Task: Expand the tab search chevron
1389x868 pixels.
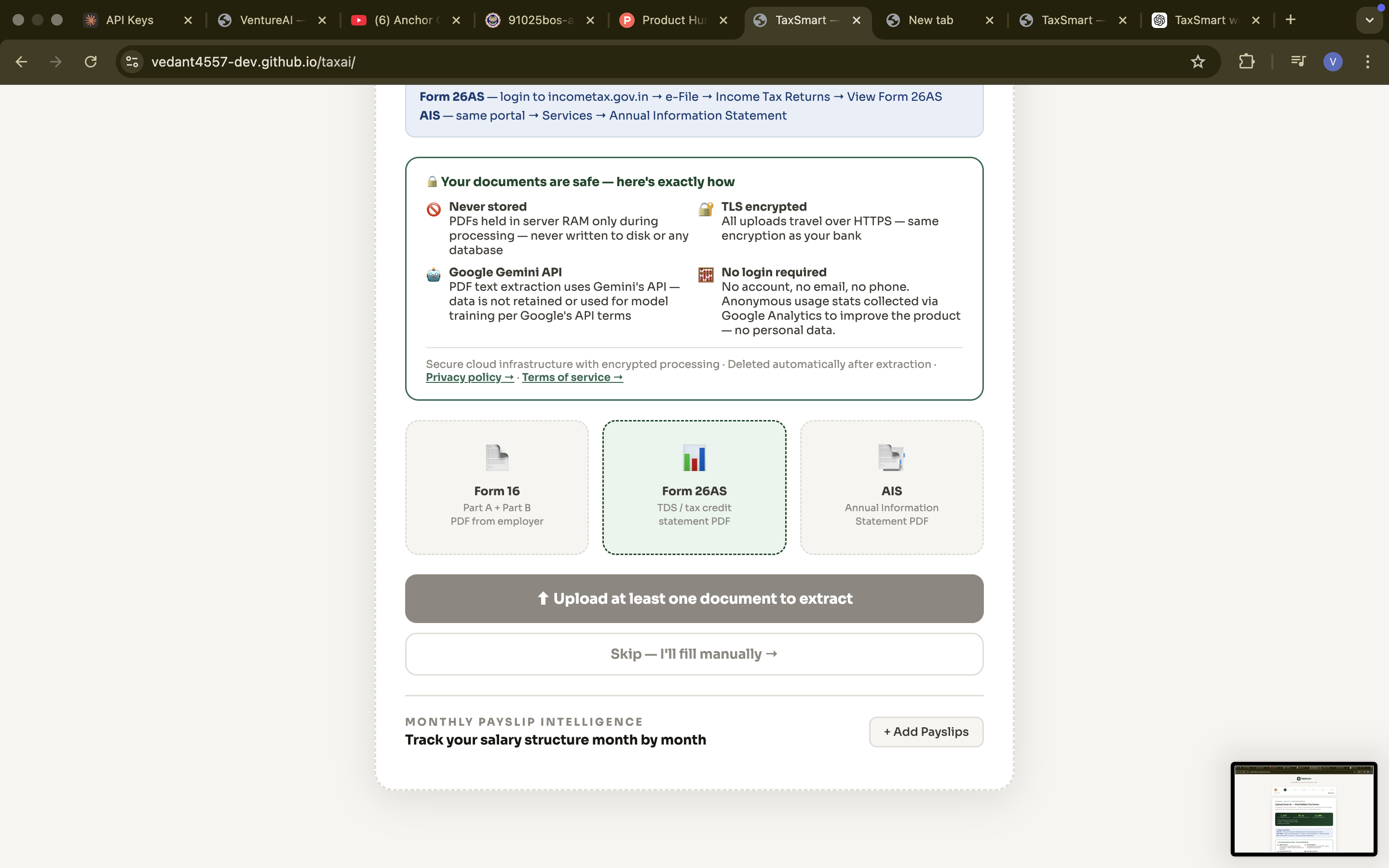Action: point(1369,20)
